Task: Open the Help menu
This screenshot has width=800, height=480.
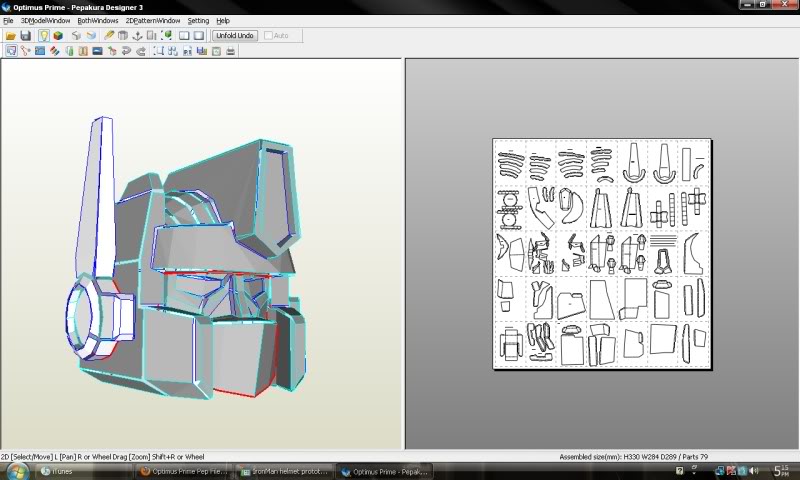Action: pos(223,20)
